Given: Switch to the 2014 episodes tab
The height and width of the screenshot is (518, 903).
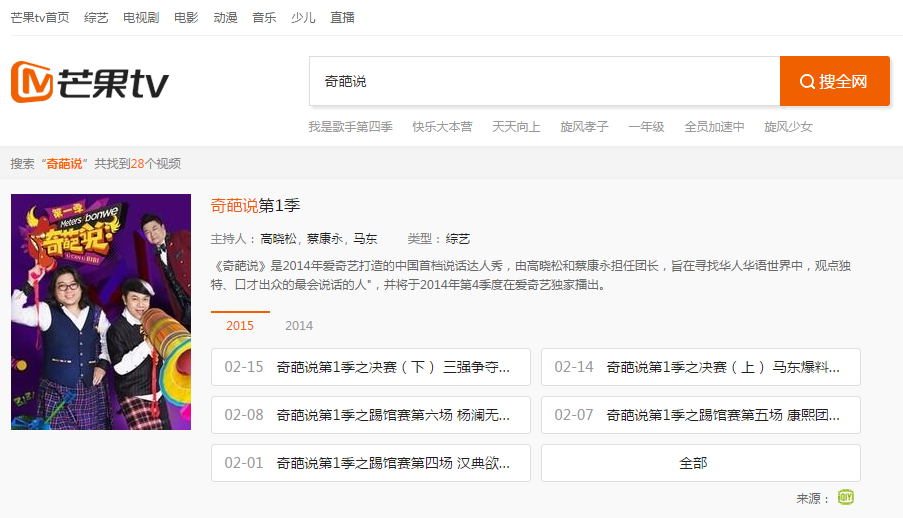Looking at the screenshot, I should tap(299, 326).
